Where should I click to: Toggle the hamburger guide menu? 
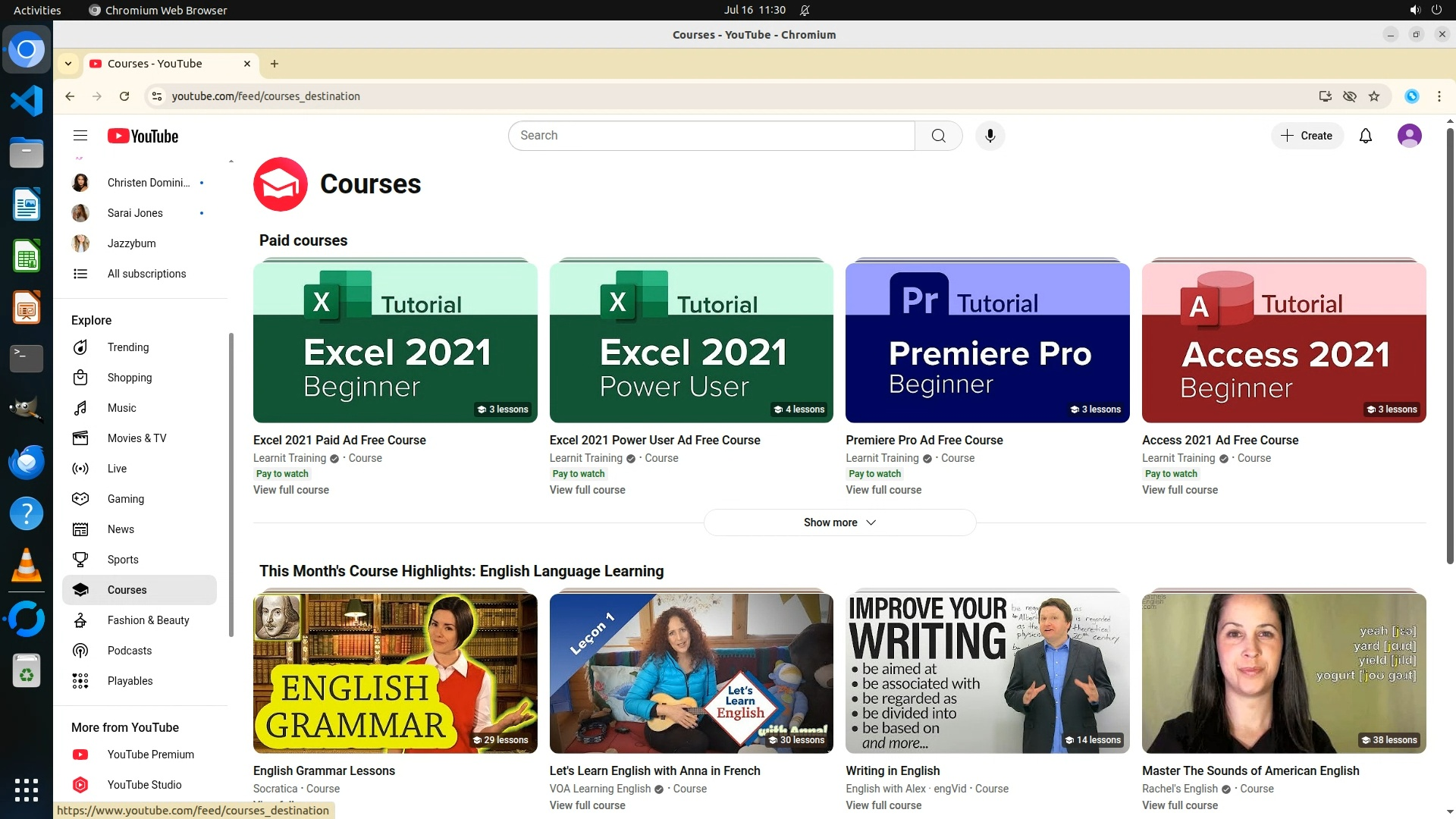point(80,136)
